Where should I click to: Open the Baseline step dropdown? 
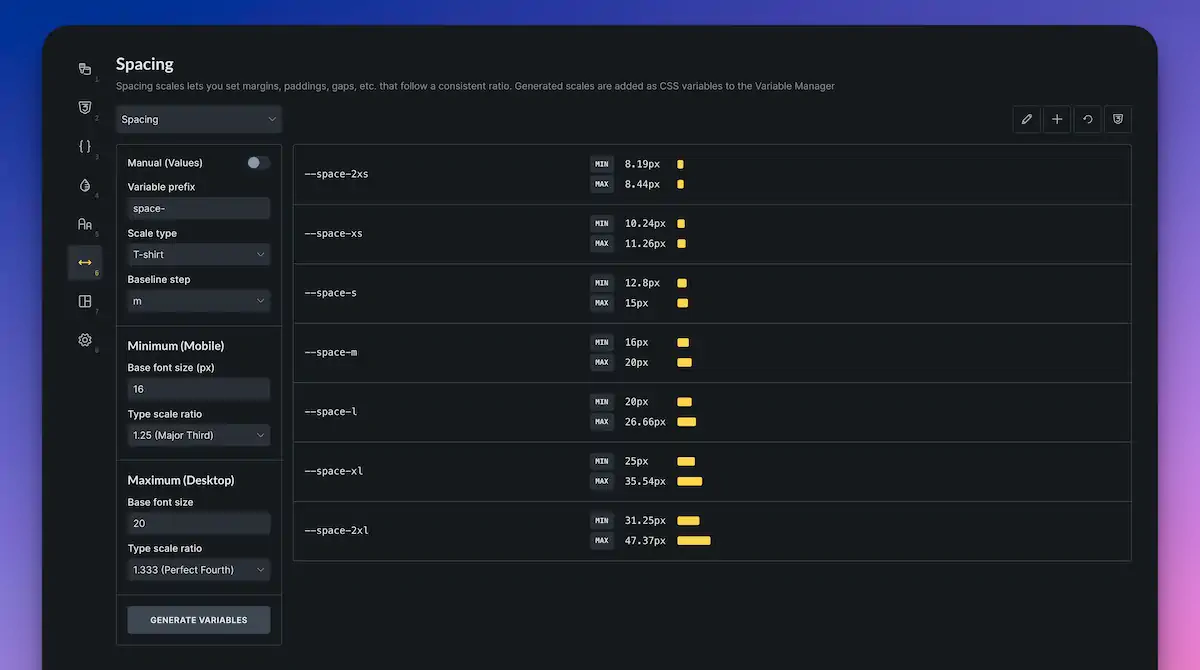(x=198, y=300)
